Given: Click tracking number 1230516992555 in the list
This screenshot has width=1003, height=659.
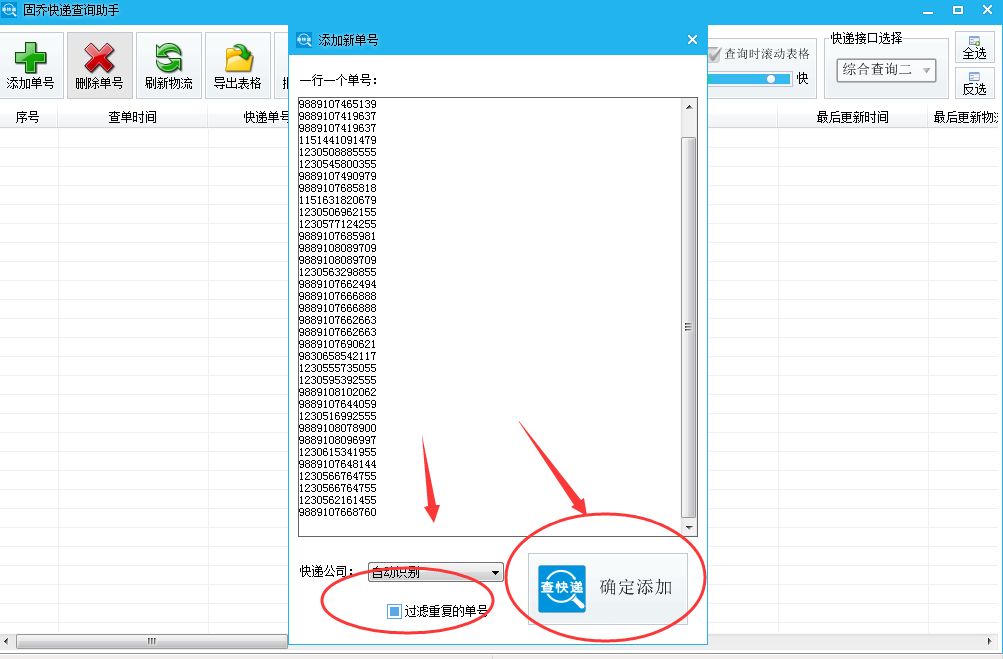Looking at the screenshot, I should (338, 416).
